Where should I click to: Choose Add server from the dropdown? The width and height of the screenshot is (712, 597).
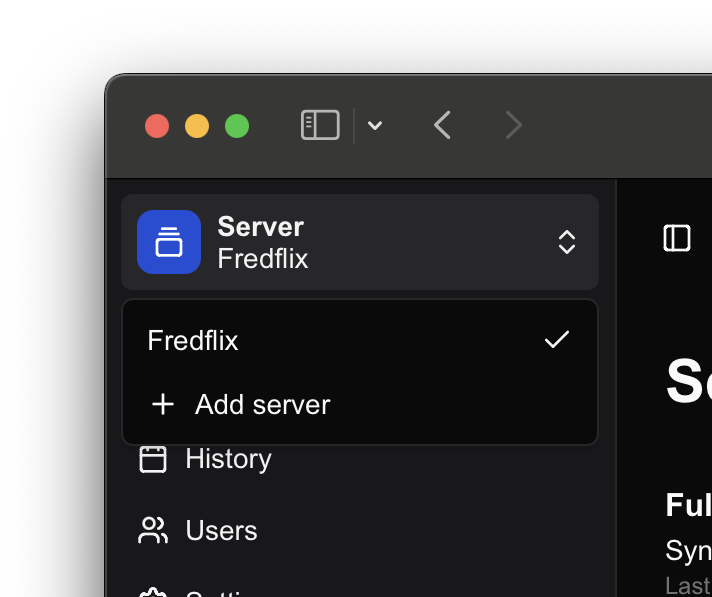pyautogui.click(x=360, y=404)
